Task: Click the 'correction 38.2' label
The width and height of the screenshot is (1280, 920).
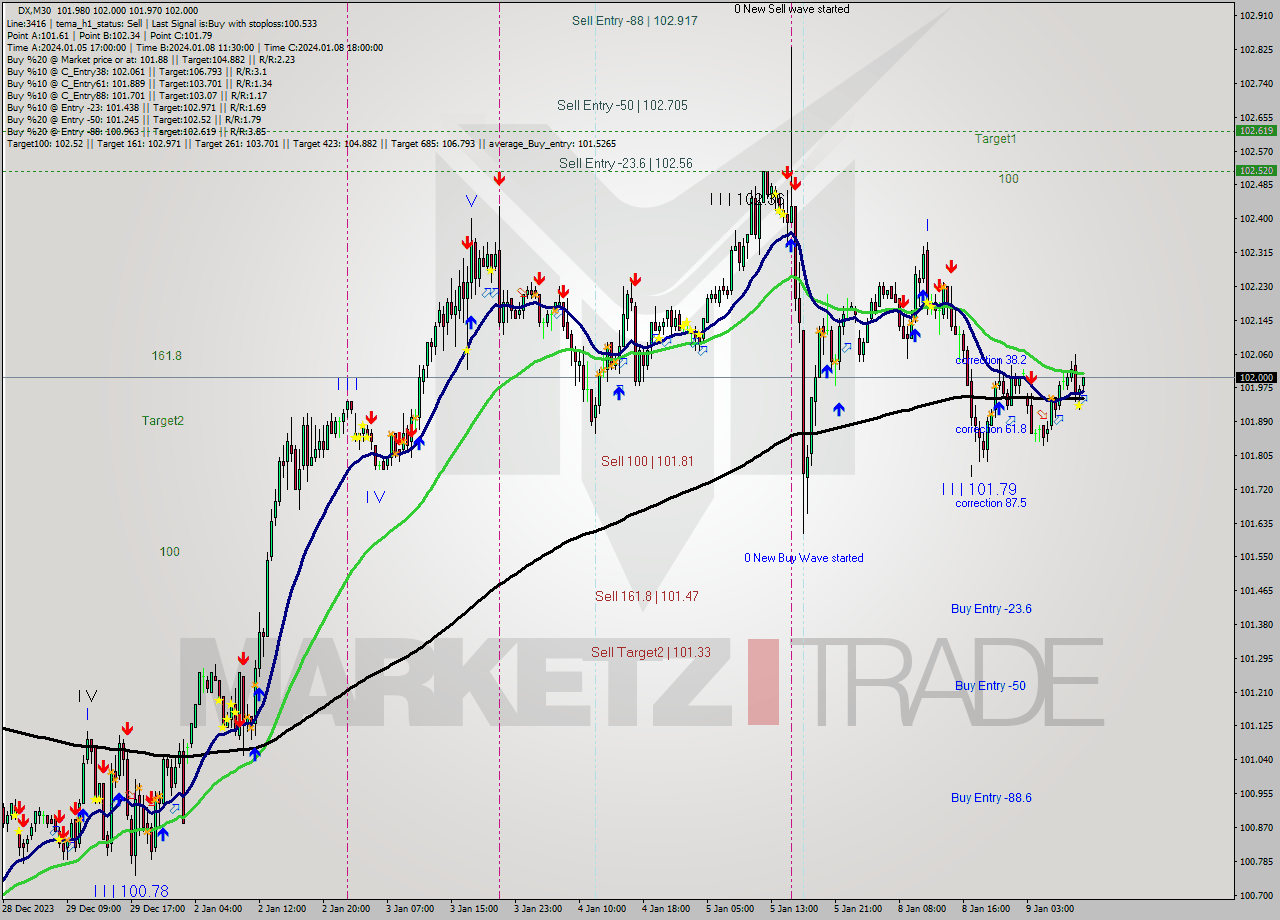Action: pyautogui.click(x=991, y=360)
